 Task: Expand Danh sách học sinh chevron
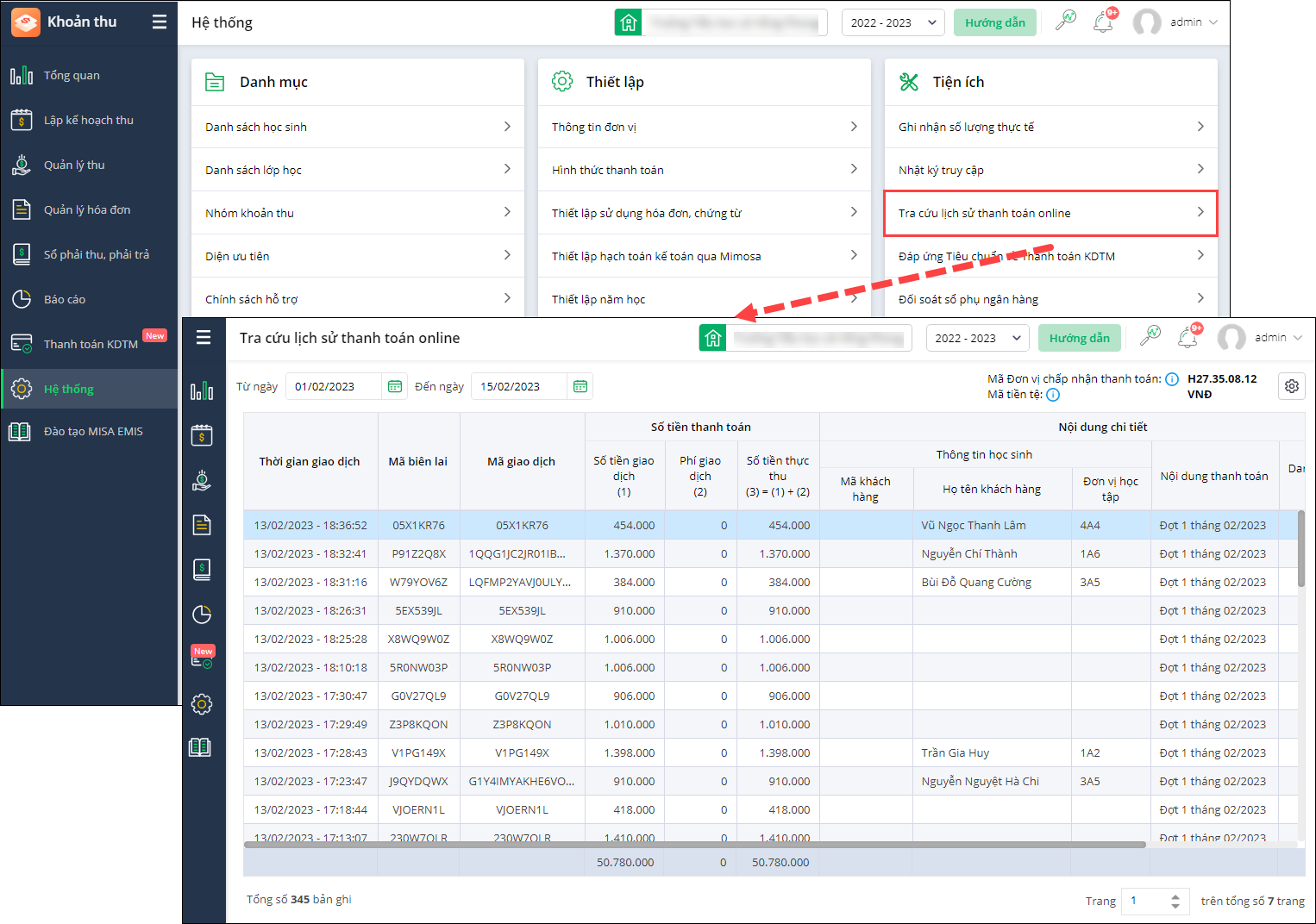coord(507,127)
